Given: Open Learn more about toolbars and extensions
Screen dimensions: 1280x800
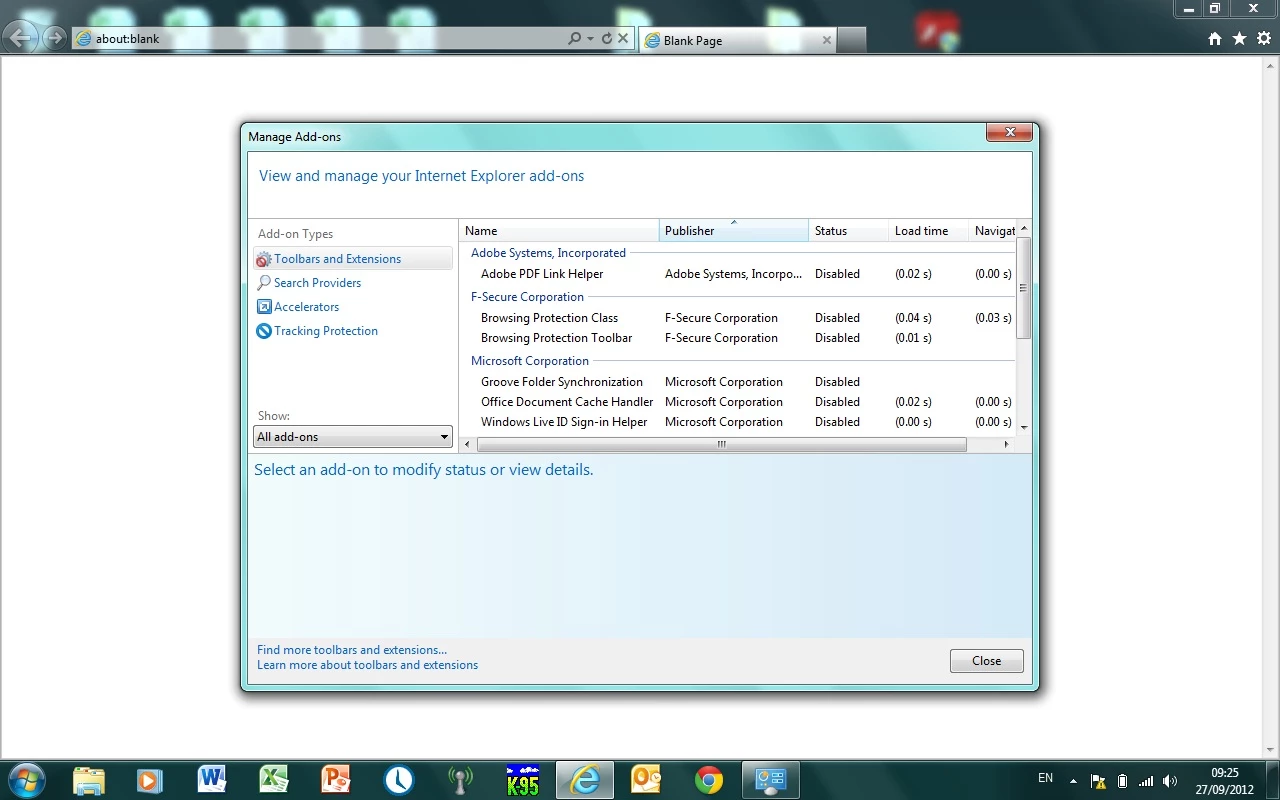Looking at the screenshot, I should [368, 665].
